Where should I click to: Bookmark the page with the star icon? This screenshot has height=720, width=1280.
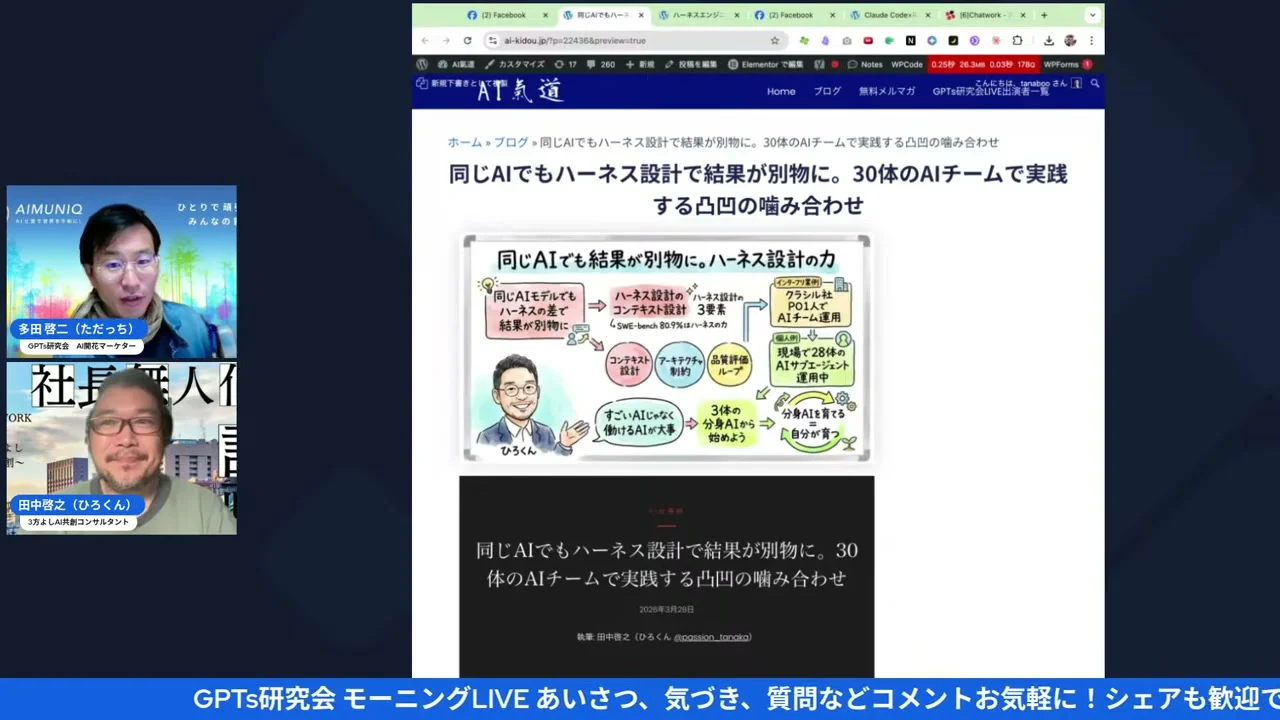775,40
